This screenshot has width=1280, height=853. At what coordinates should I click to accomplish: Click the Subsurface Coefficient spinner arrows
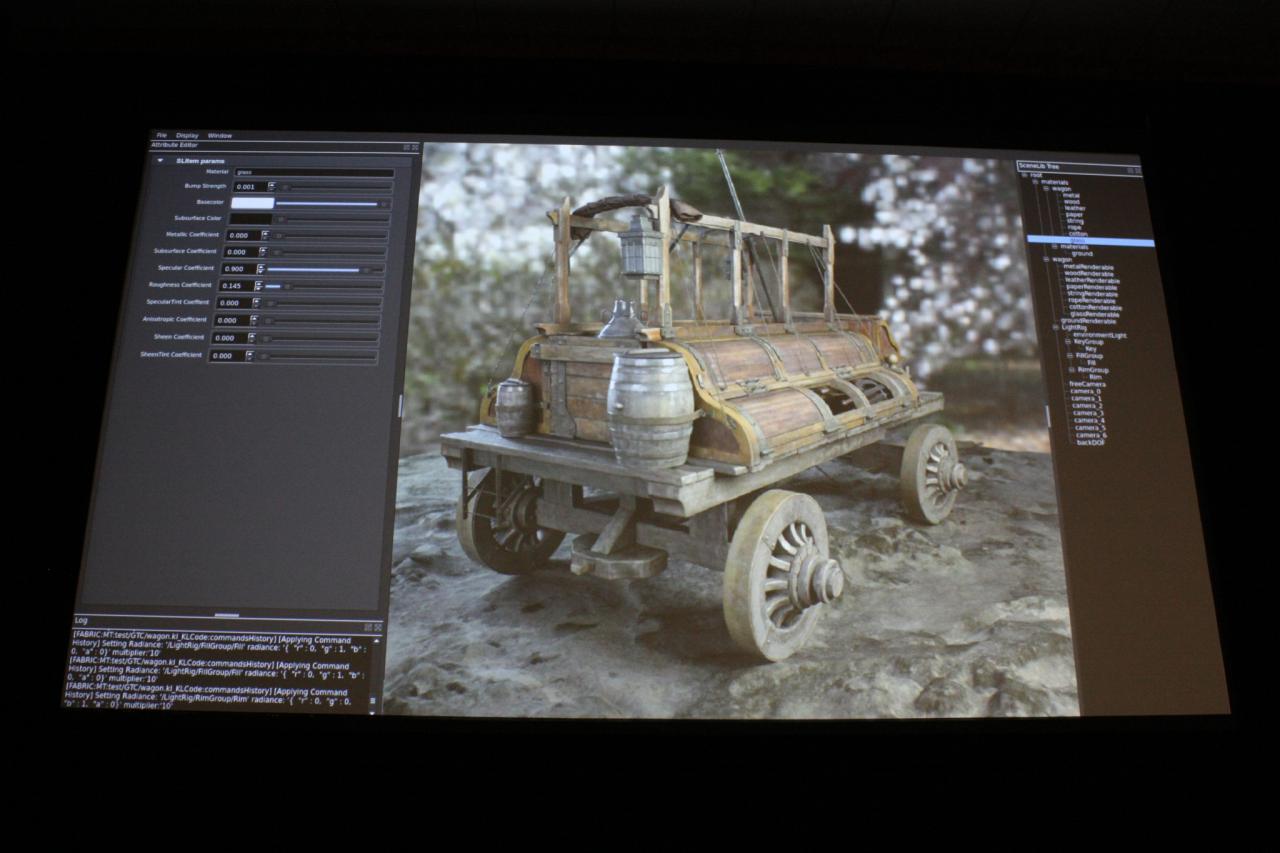pos(262,252)
